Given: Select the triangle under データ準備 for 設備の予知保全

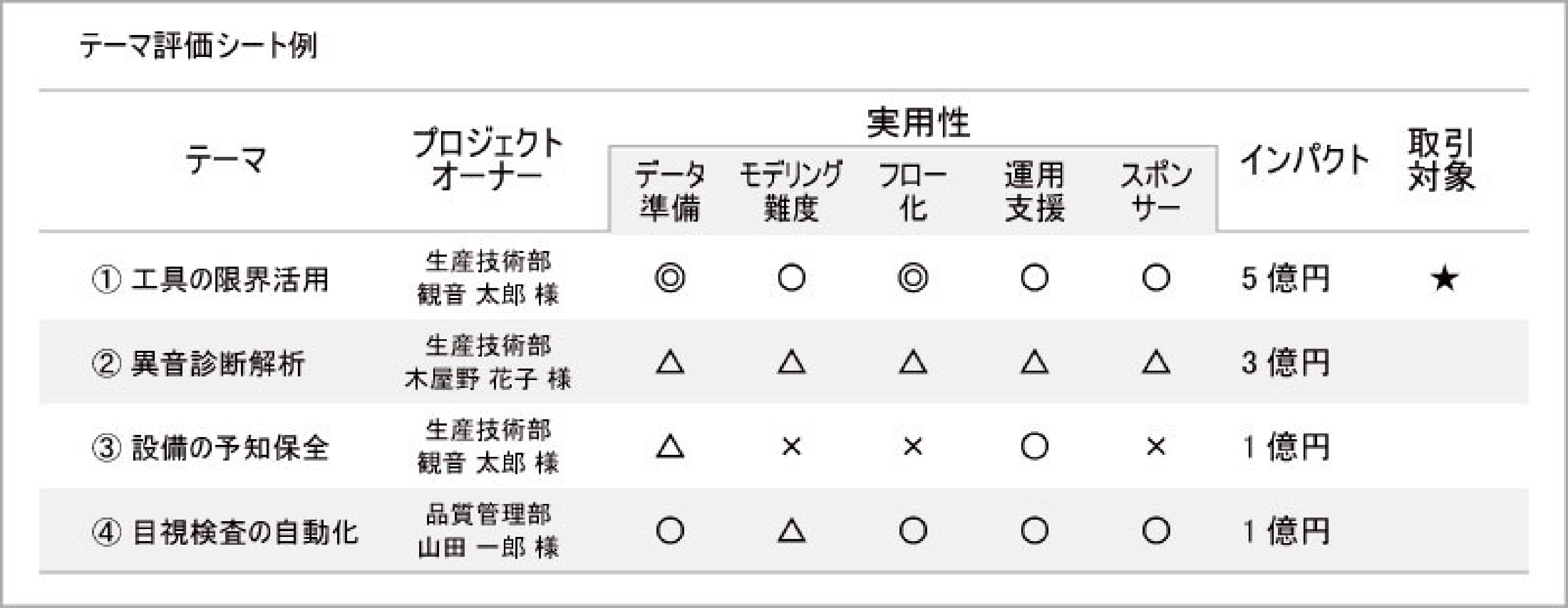Looking at the screenshot, I should (x=670, y=448).
